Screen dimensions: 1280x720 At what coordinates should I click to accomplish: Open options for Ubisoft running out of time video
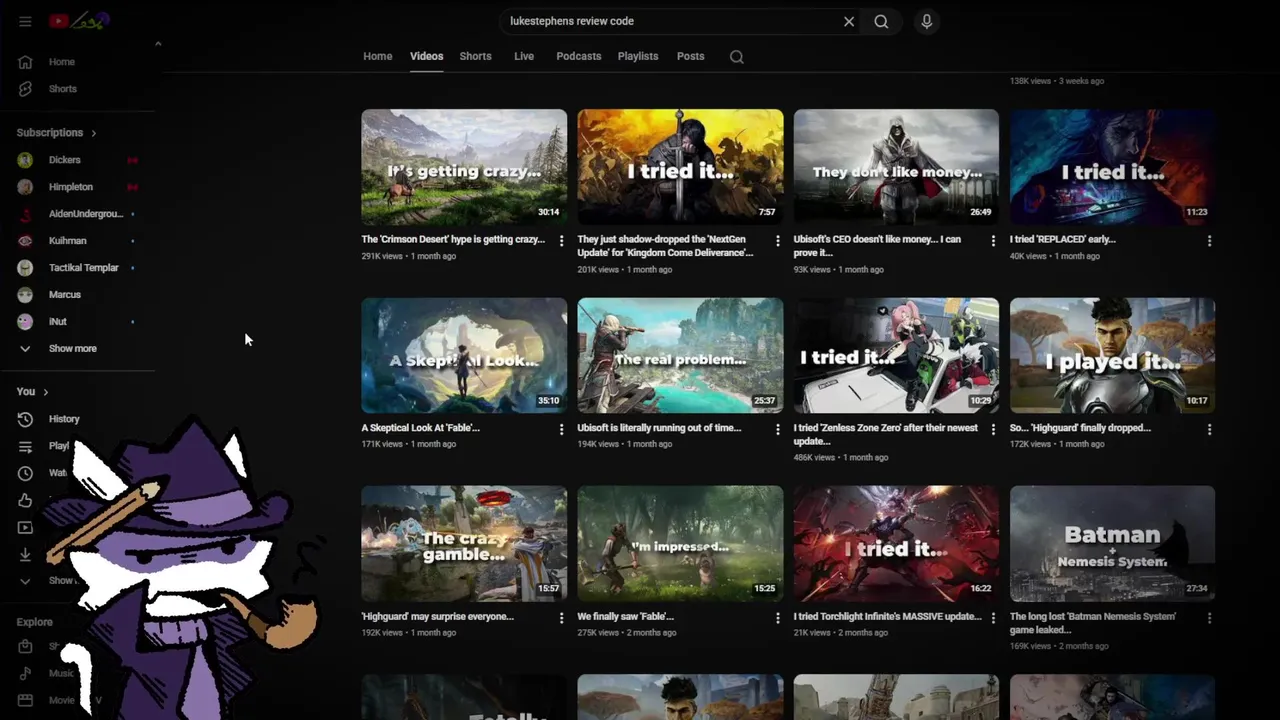tap(777, 429)
